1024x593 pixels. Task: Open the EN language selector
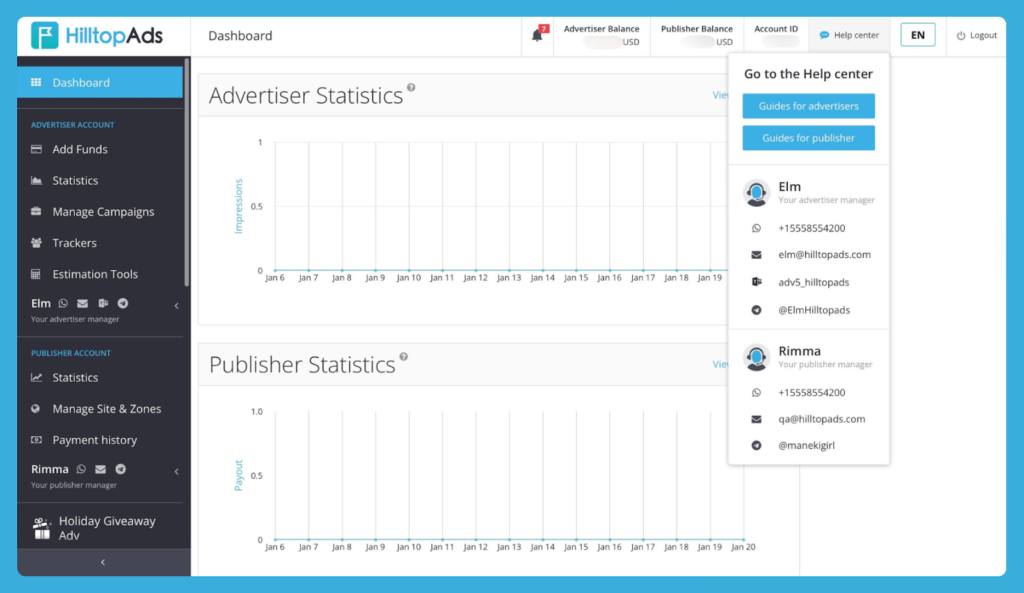point(917,35)
